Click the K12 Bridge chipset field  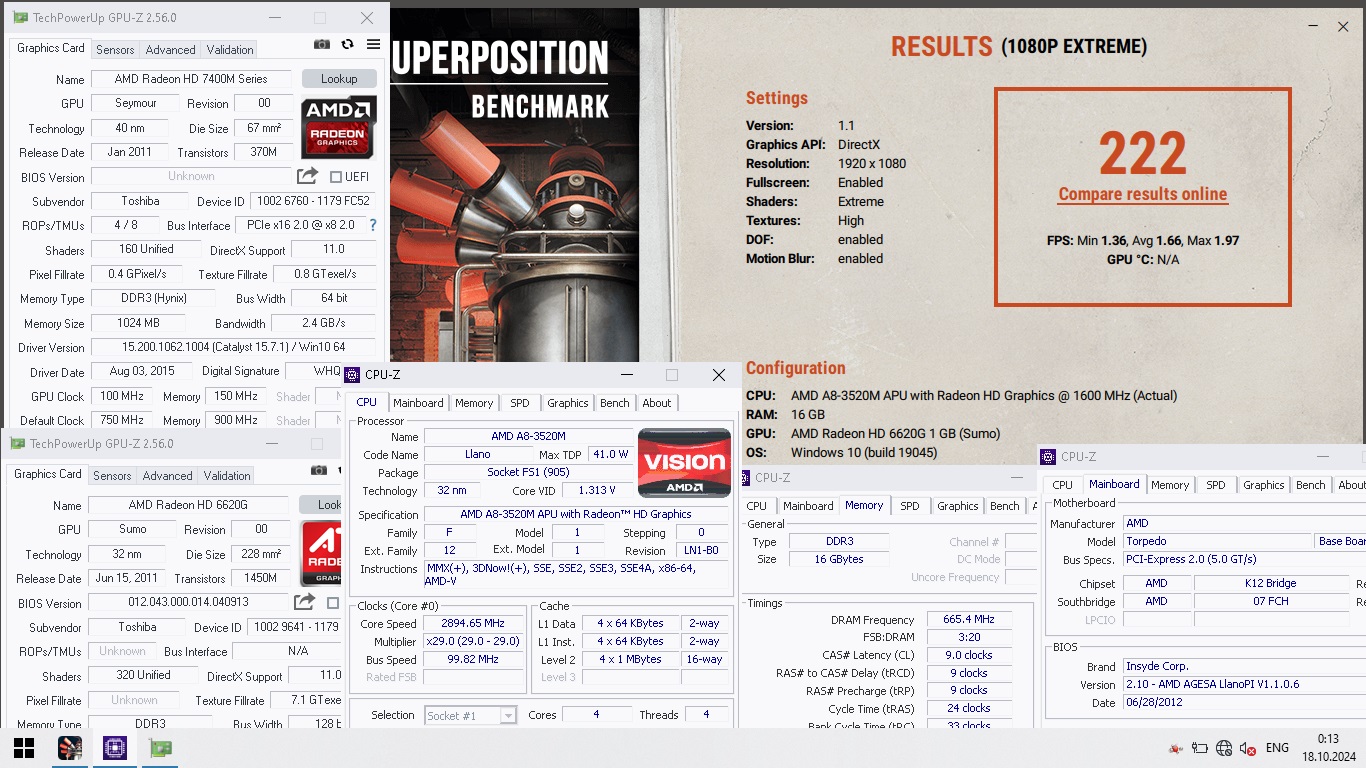[1273, 583]
